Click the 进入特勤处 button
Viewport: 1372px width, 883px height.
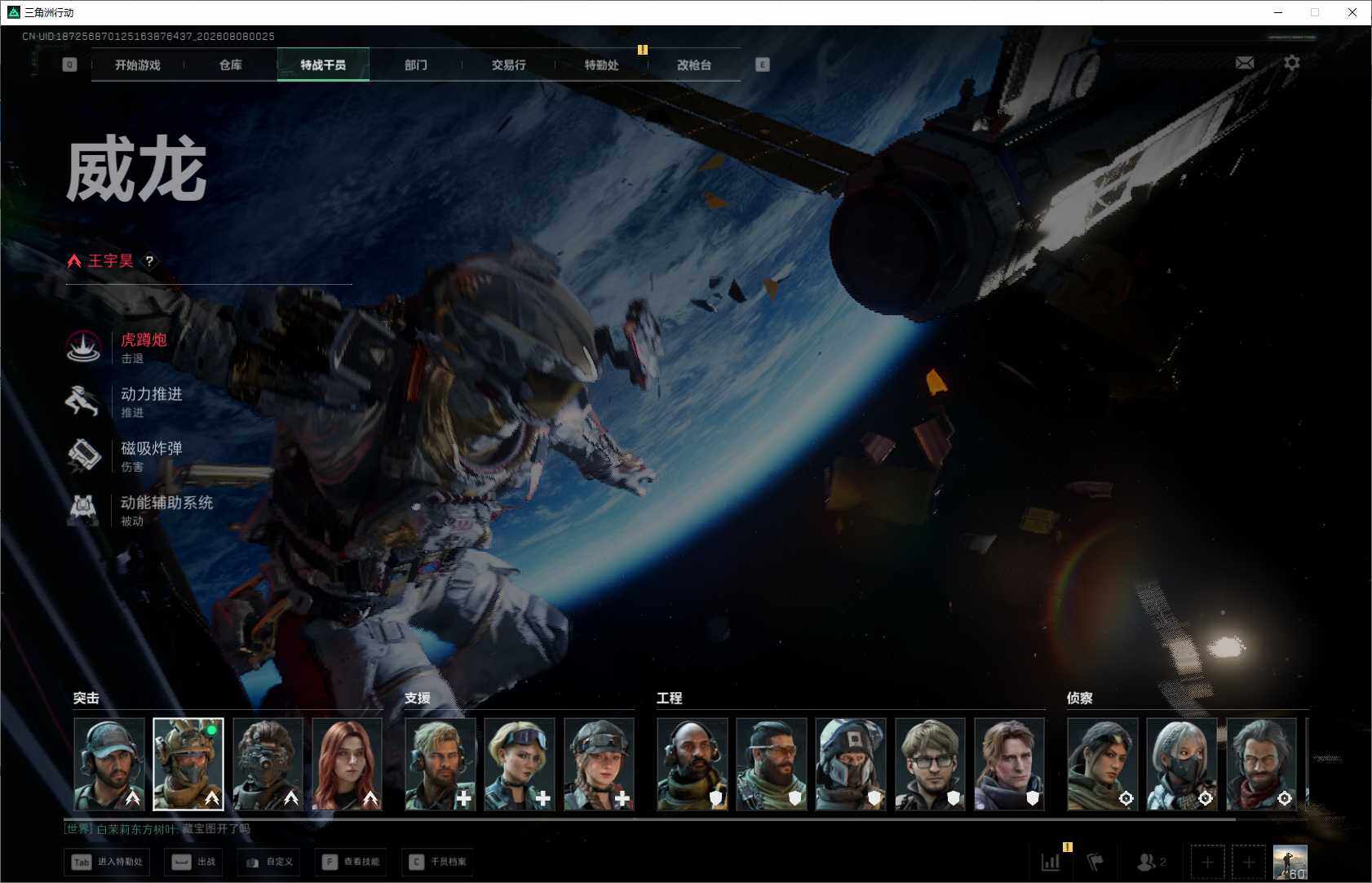click(107, 862)
